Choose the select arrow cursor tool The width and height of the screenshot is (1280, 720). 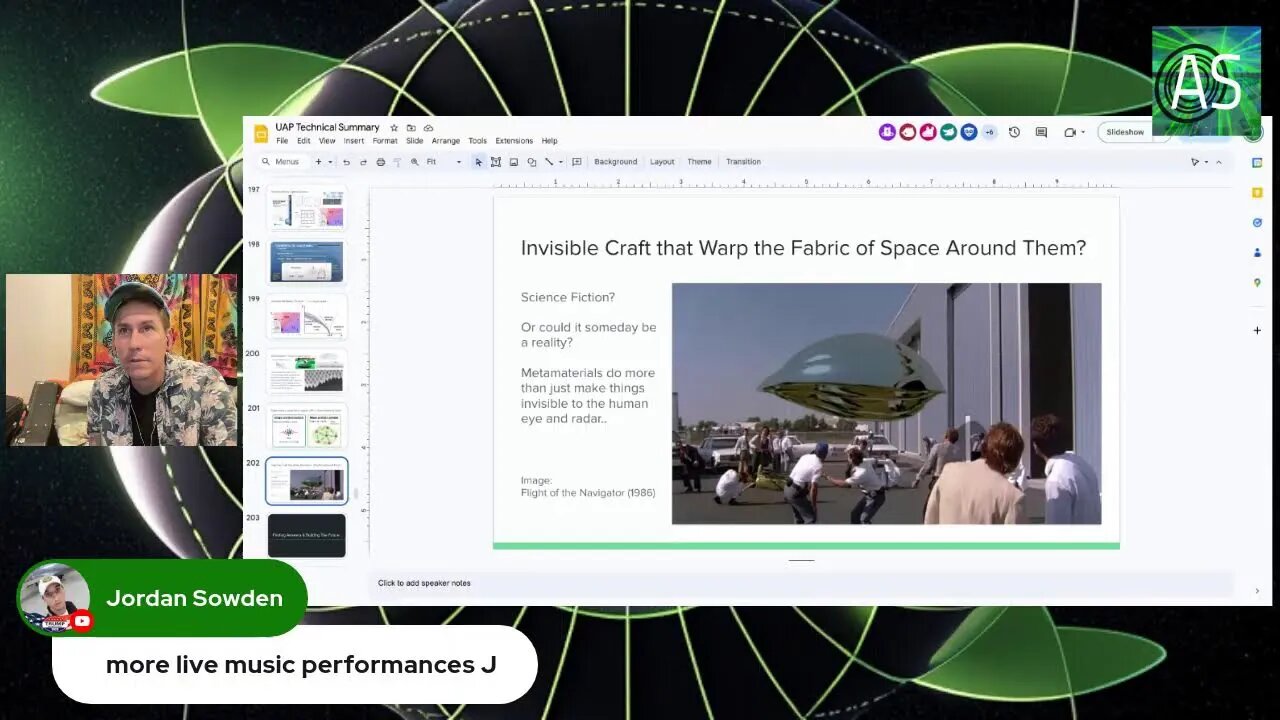tap(478, 162)
